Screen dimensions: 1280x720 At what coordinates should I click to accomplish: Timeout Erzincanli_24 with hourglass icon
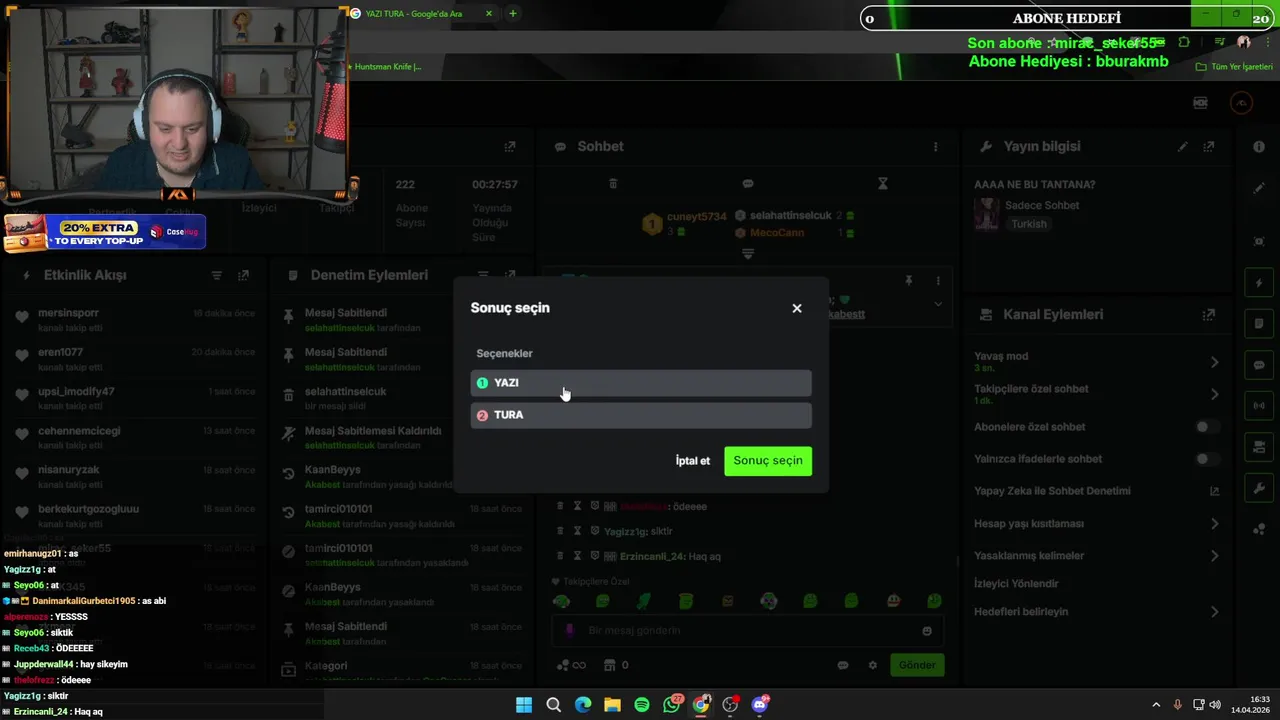click(x=577, y=556)
